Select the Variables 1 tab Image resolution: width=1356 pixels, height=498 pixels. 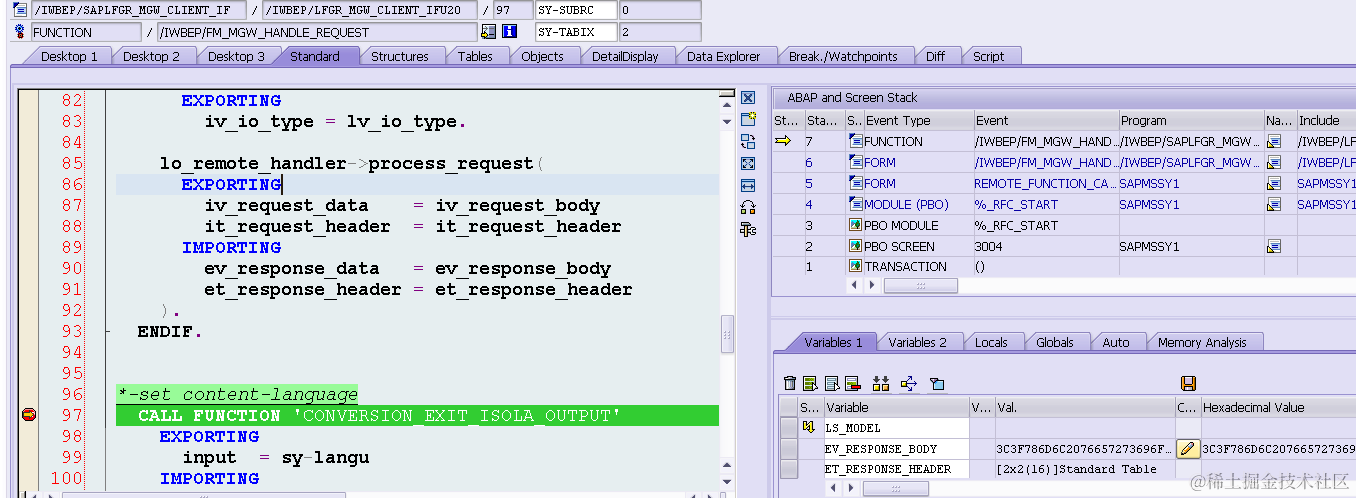(833, 342)
